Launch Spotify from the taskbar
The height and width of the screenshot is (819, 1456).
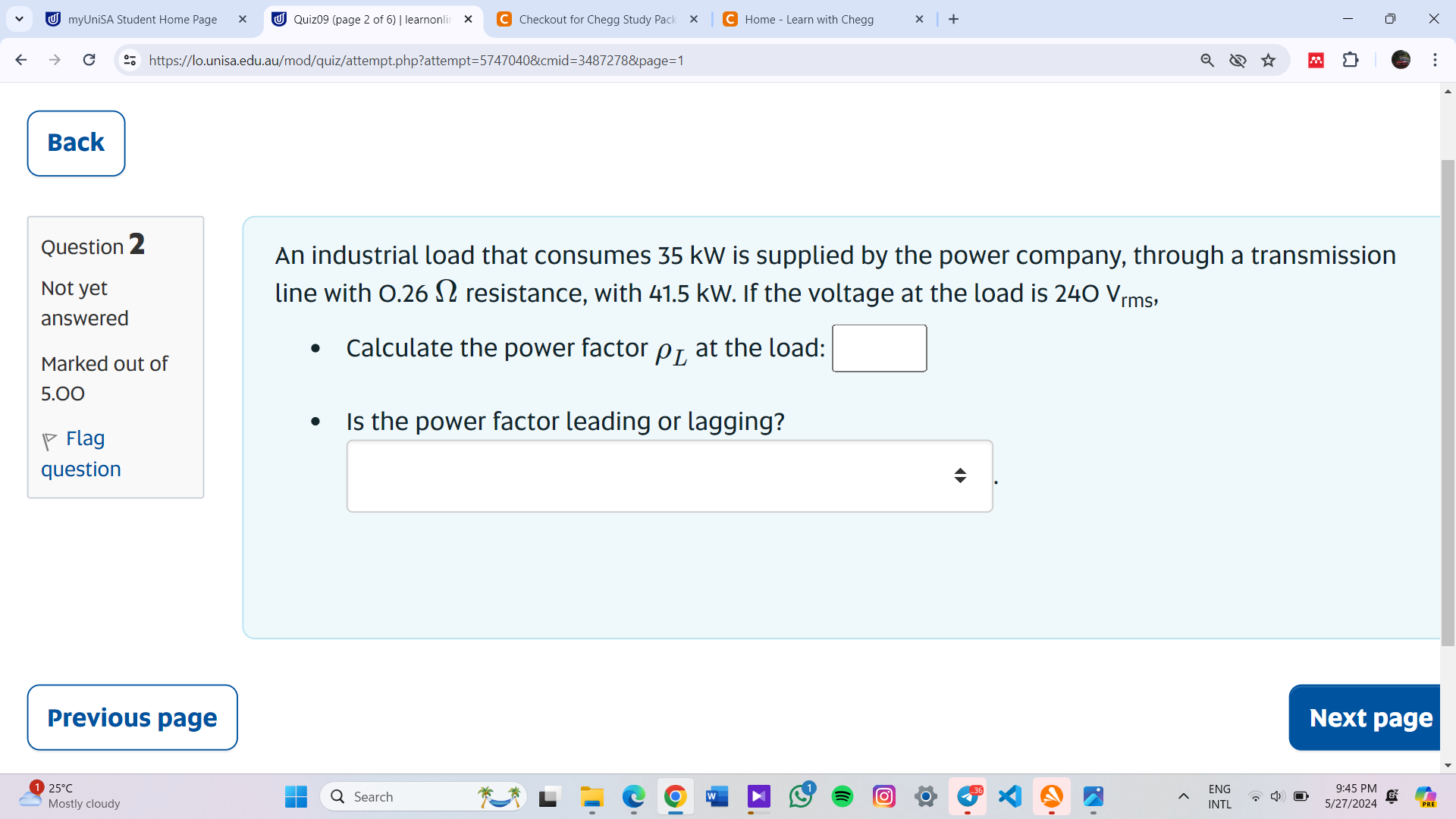(843, 796)
